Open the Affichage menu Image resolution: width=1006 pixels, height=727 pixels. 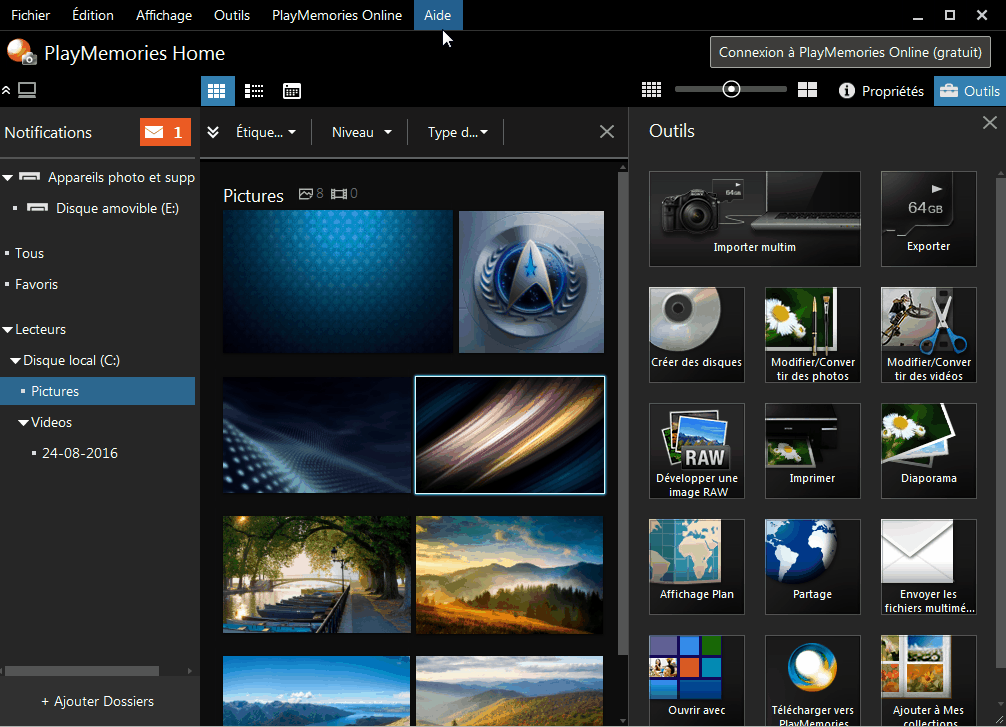coord(164,15)
